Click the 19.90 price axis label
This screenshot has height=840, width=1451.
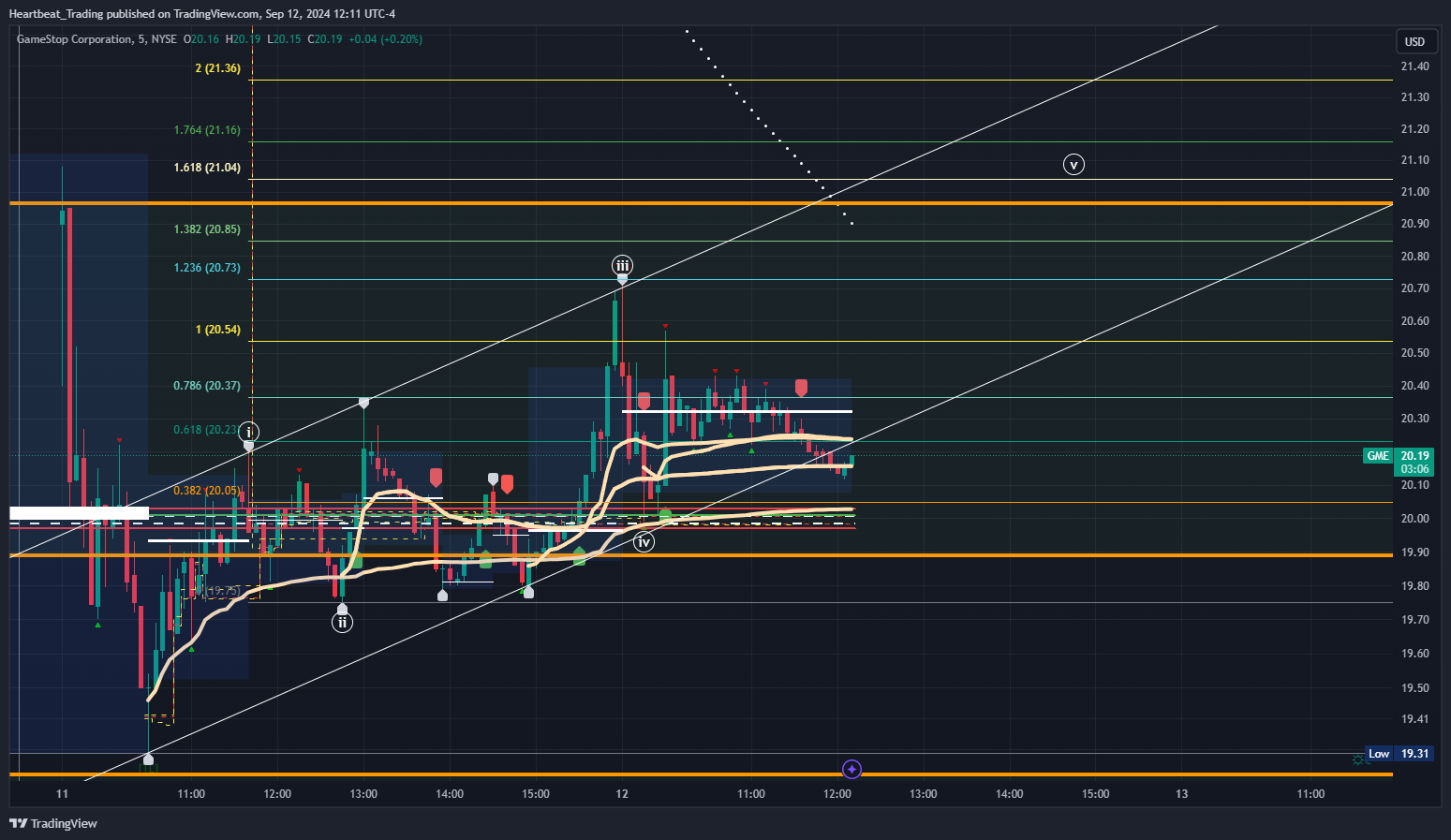[1414, 553]
